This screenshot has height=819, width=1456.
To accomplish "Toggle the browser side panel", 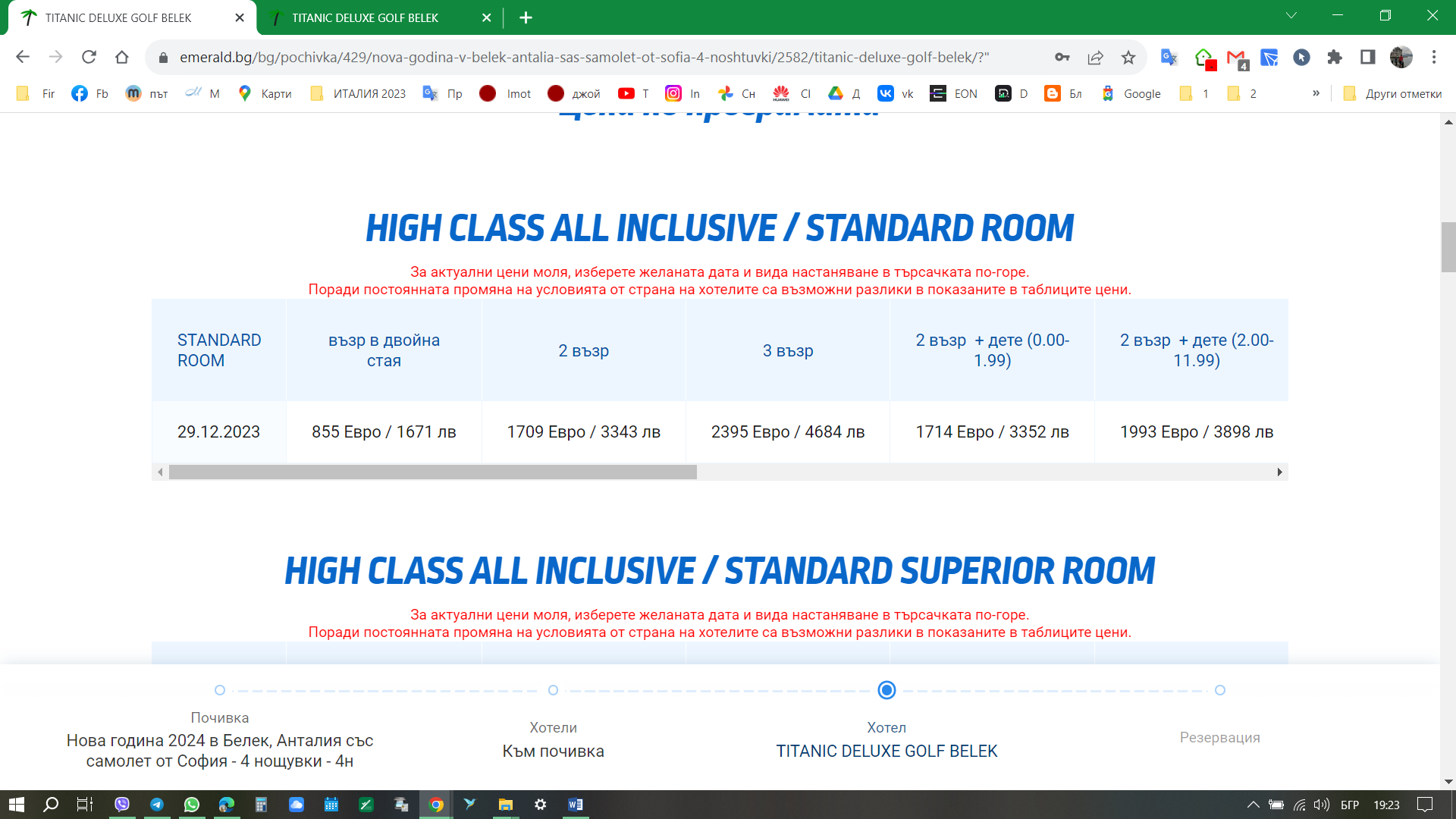I will 1368,57.
